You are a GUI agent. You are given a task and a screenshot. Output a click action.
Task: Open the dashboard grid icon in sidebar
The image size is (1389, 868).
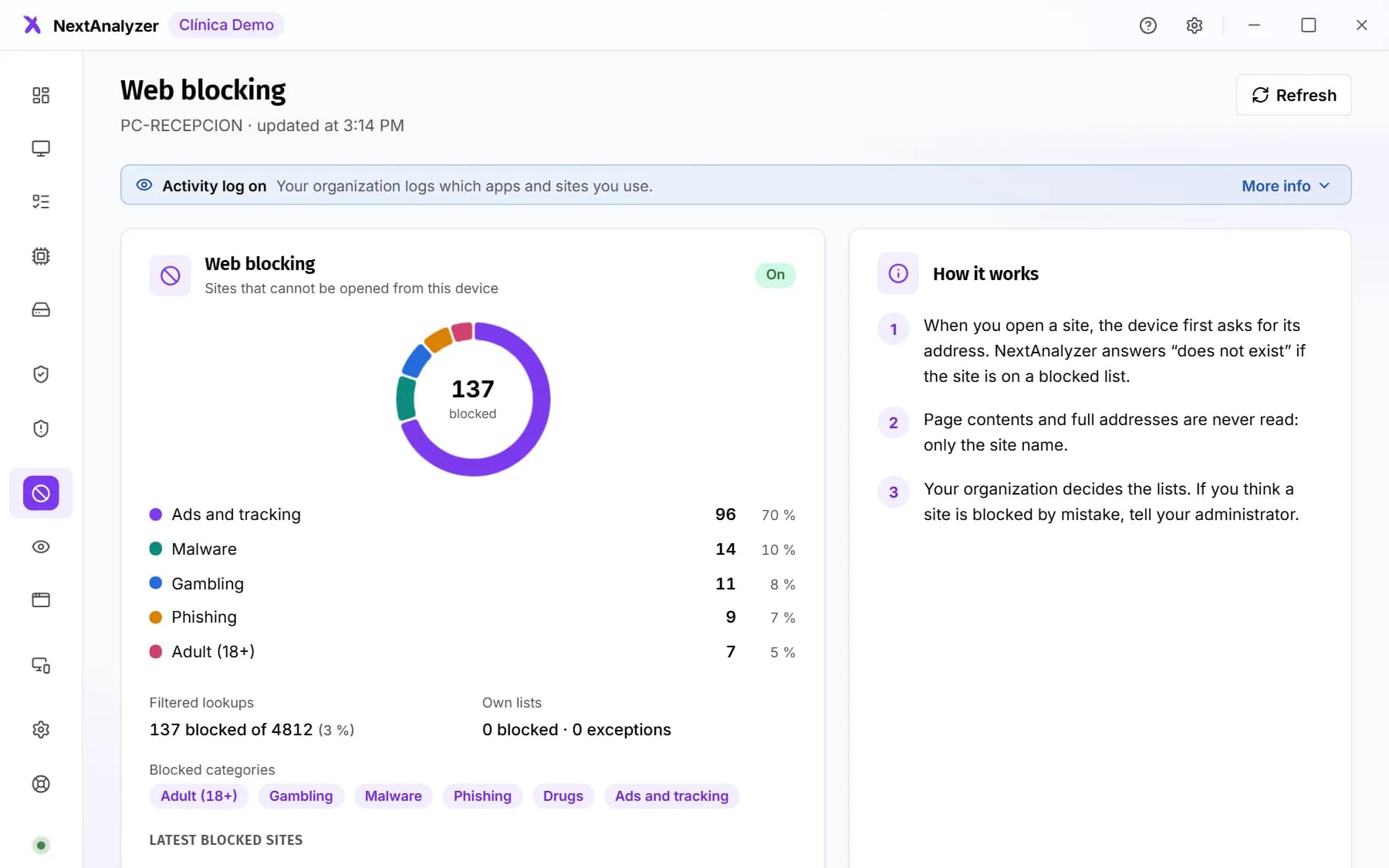pos(41,95)
